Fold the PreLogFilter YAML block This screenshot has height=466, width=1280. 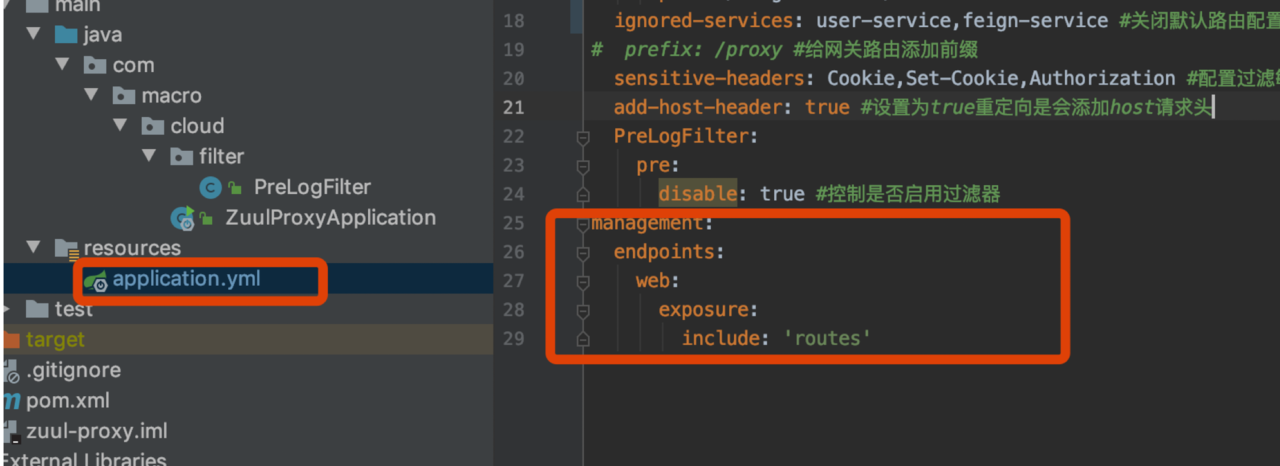[x=583, y=136]
